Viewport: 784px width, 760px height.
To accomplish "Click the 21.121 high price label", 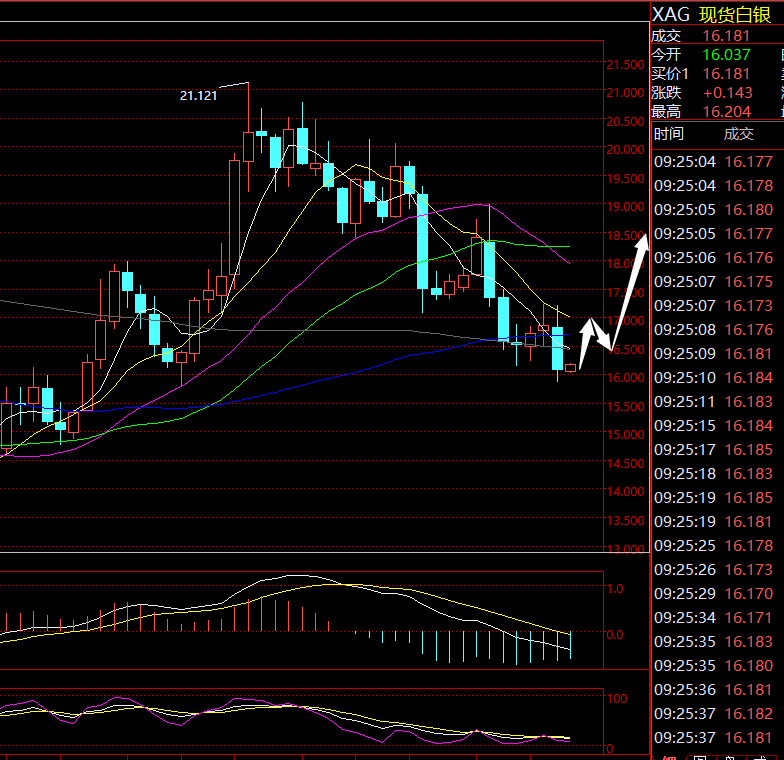I will (x=198, y=95).
